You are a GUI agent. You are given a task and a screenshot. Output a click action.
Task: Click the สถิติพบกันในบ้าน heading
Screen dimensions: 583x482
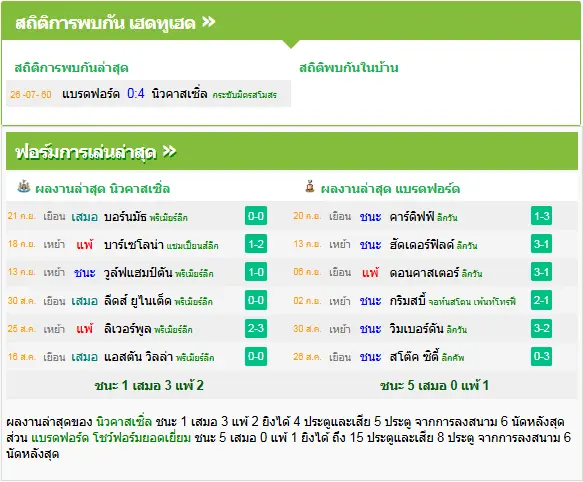pyautogui.click(x=349, y=68)
